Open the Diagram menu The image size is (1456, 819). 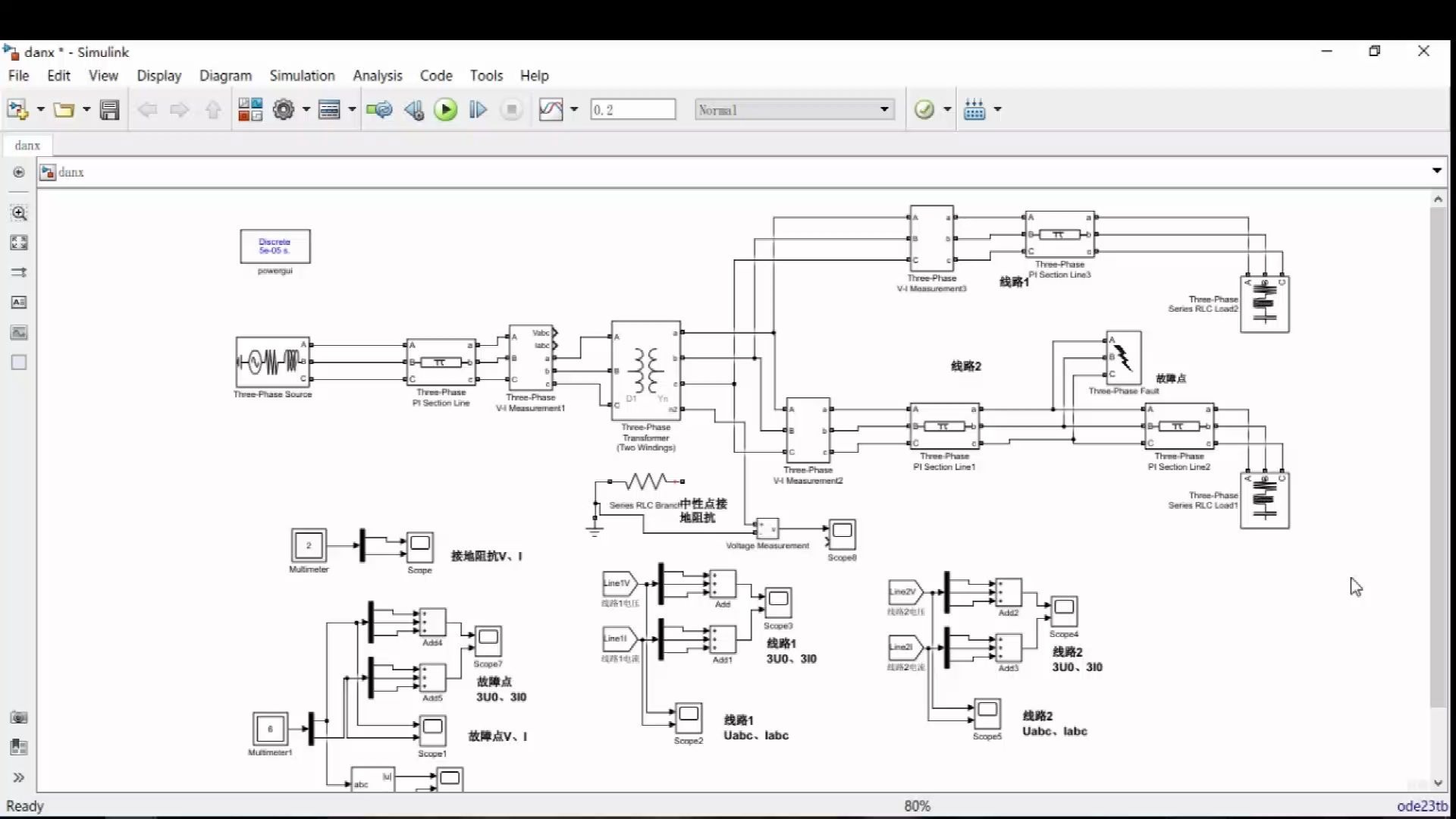(x=225, y=76)
